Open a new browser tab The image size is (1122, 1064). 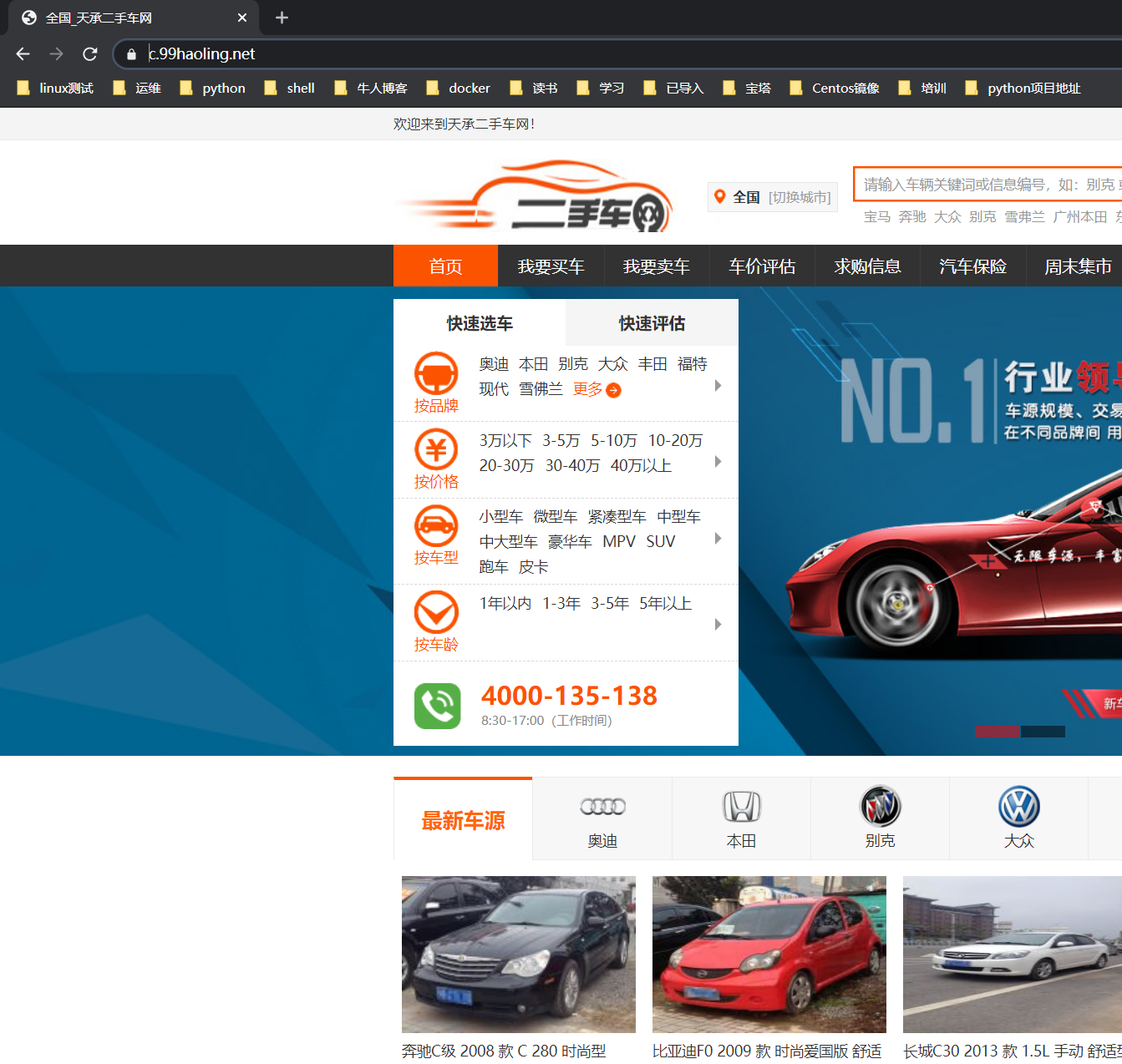(x=282, y=18)
